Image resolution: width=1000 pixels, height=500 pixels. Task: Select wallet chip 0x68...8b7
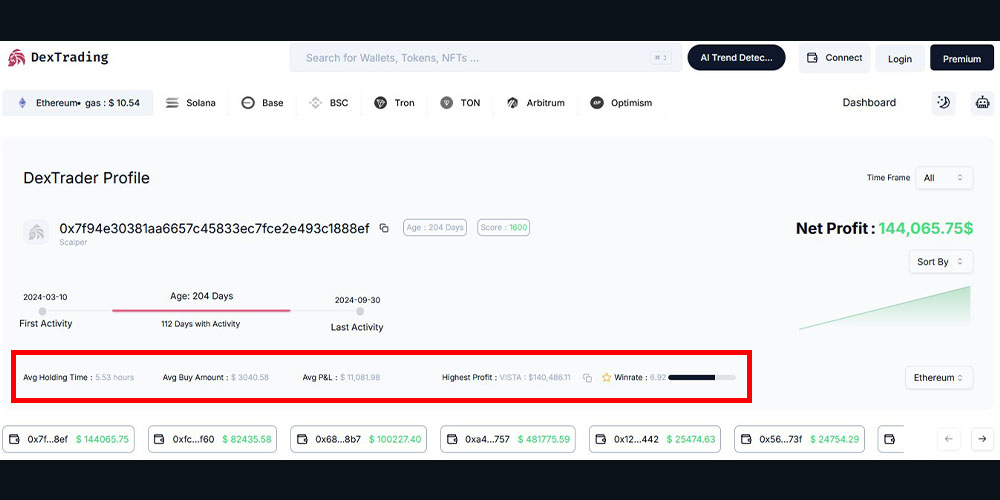click(x=358, y=439)
